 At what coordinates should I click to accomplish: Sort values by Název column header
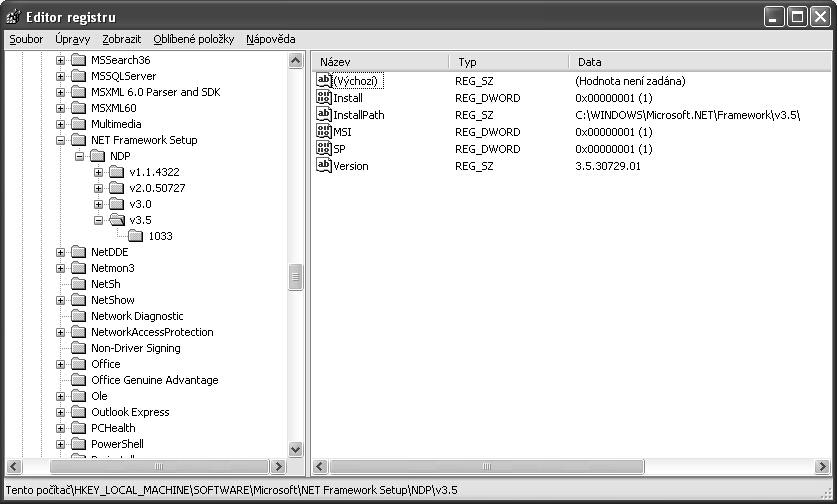coord(381,62)
